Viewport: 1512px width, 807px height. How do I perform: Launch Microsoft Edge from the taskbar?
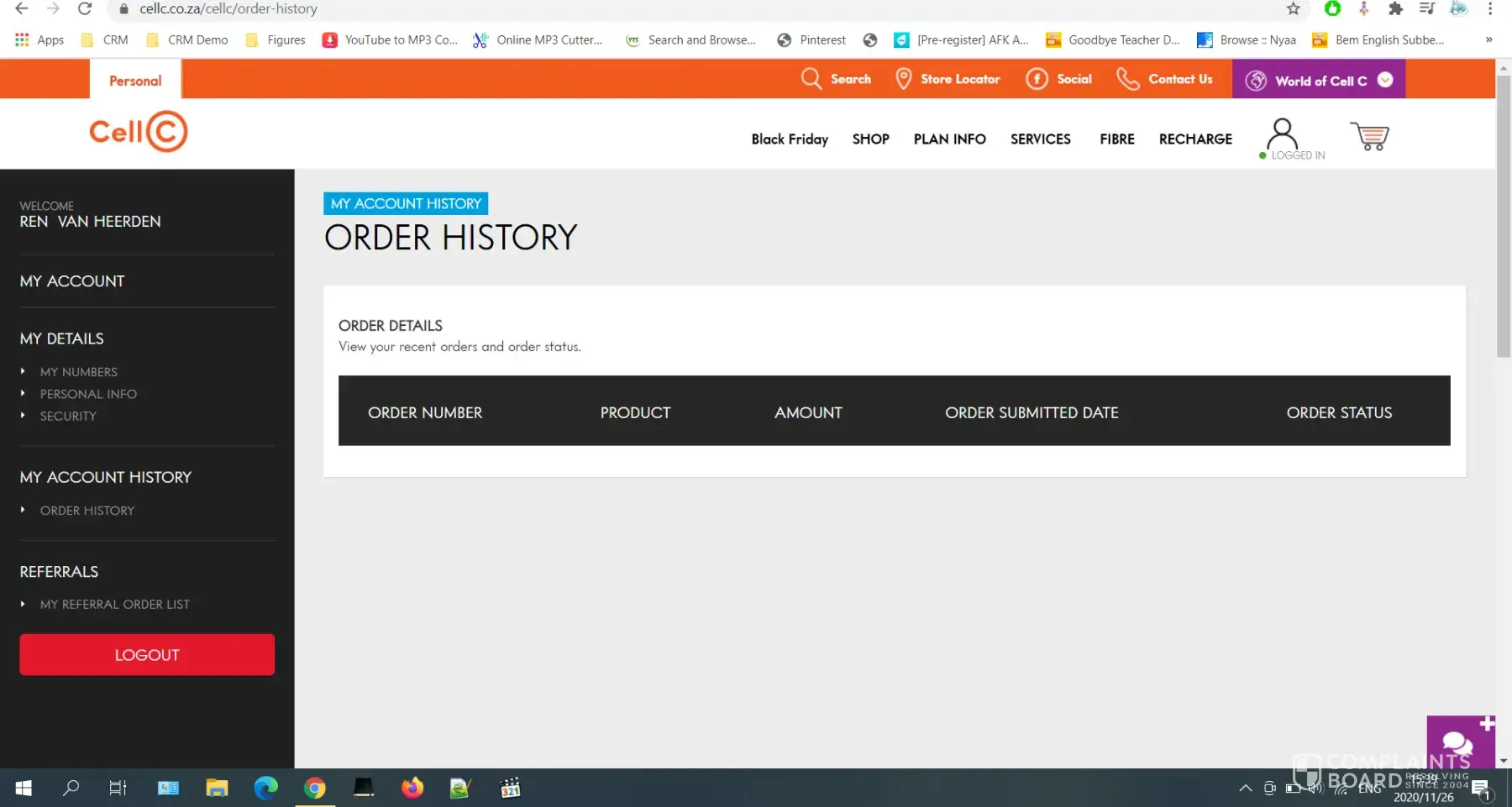tap(265, 788)
